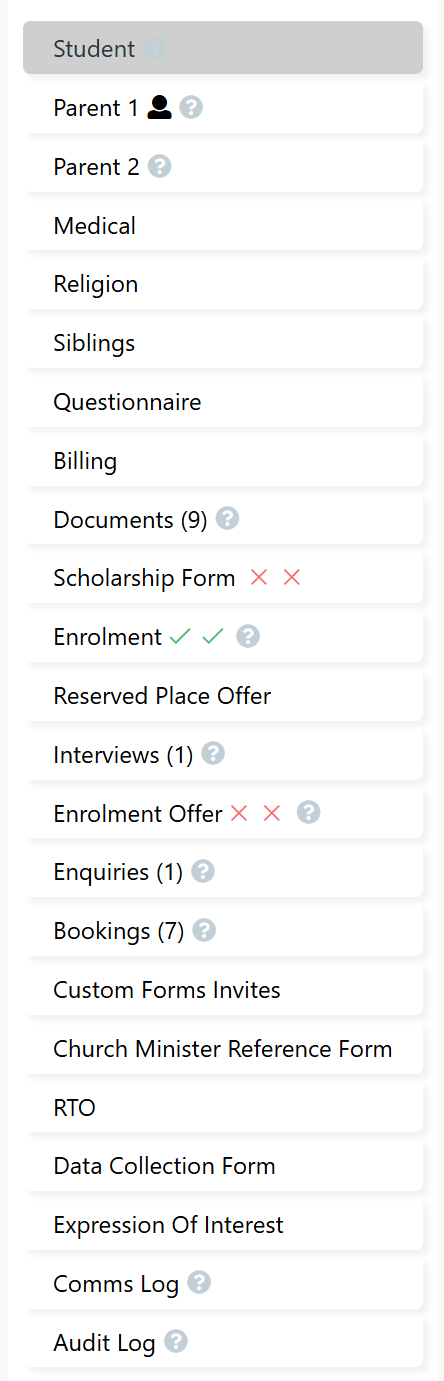Click first green checkmark on Enrolment
The width and height of the screenshot is (444, 1381).
180,637
